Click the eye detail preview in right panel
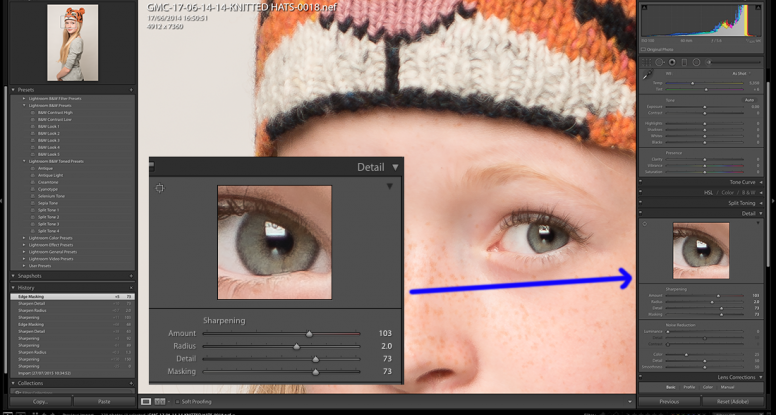 click(x=701, y=251)
